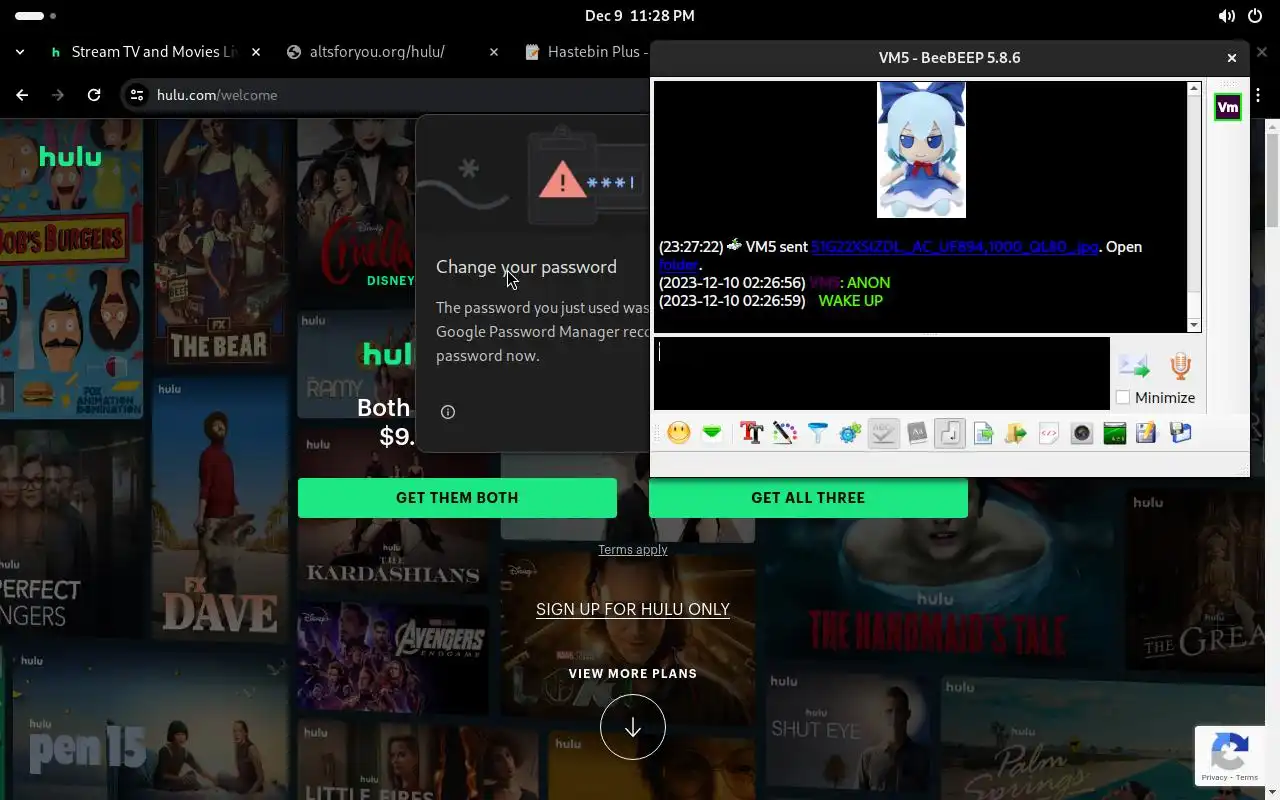Click the reCAPTCHA badge on the Hulu page
The width and height of the screenshot is (1280, 800).
tap(1229, 756)
